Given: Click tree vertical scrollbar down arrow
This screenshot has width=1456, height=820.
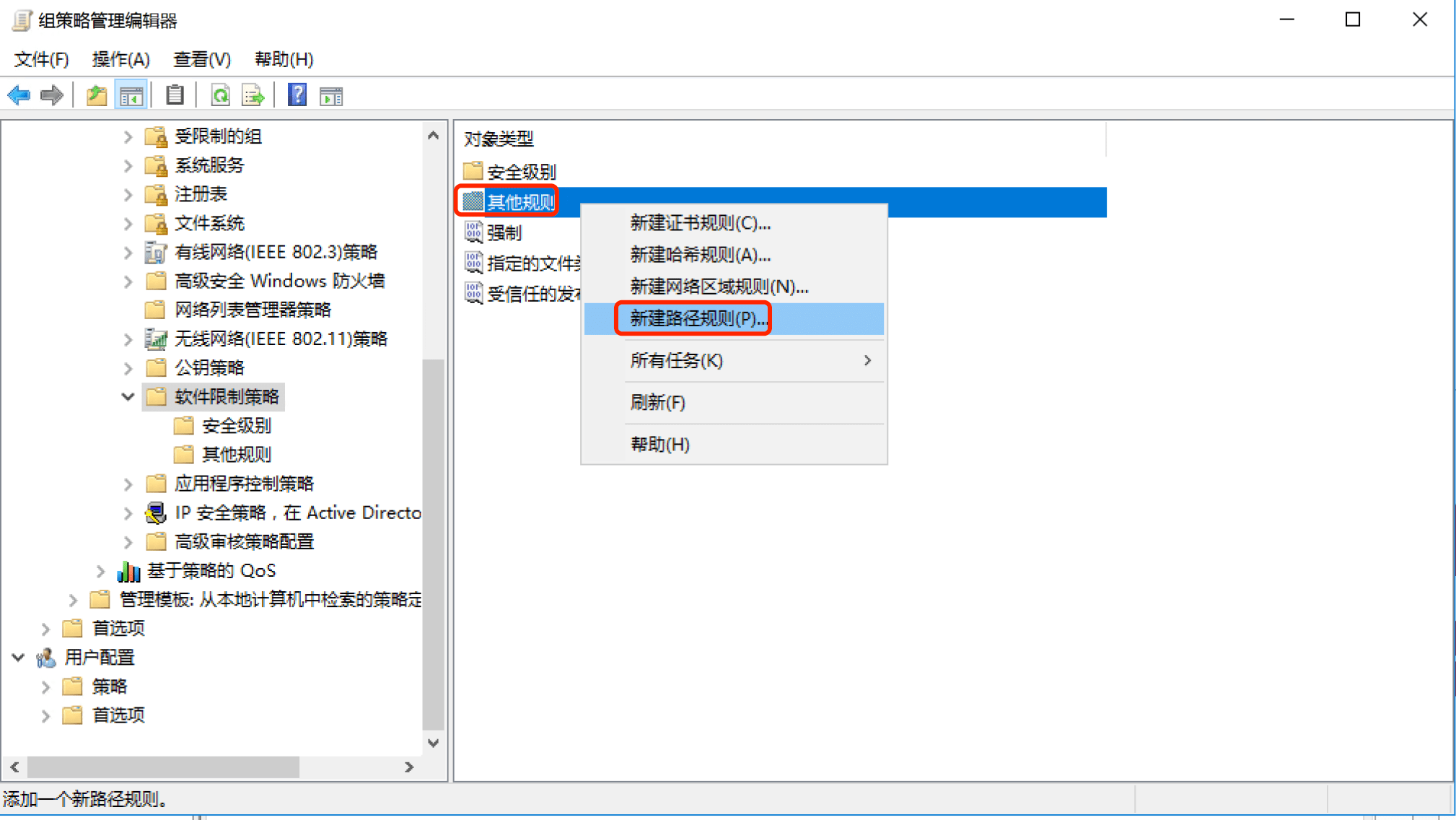Looking at the screenshot, I should 434,743.
